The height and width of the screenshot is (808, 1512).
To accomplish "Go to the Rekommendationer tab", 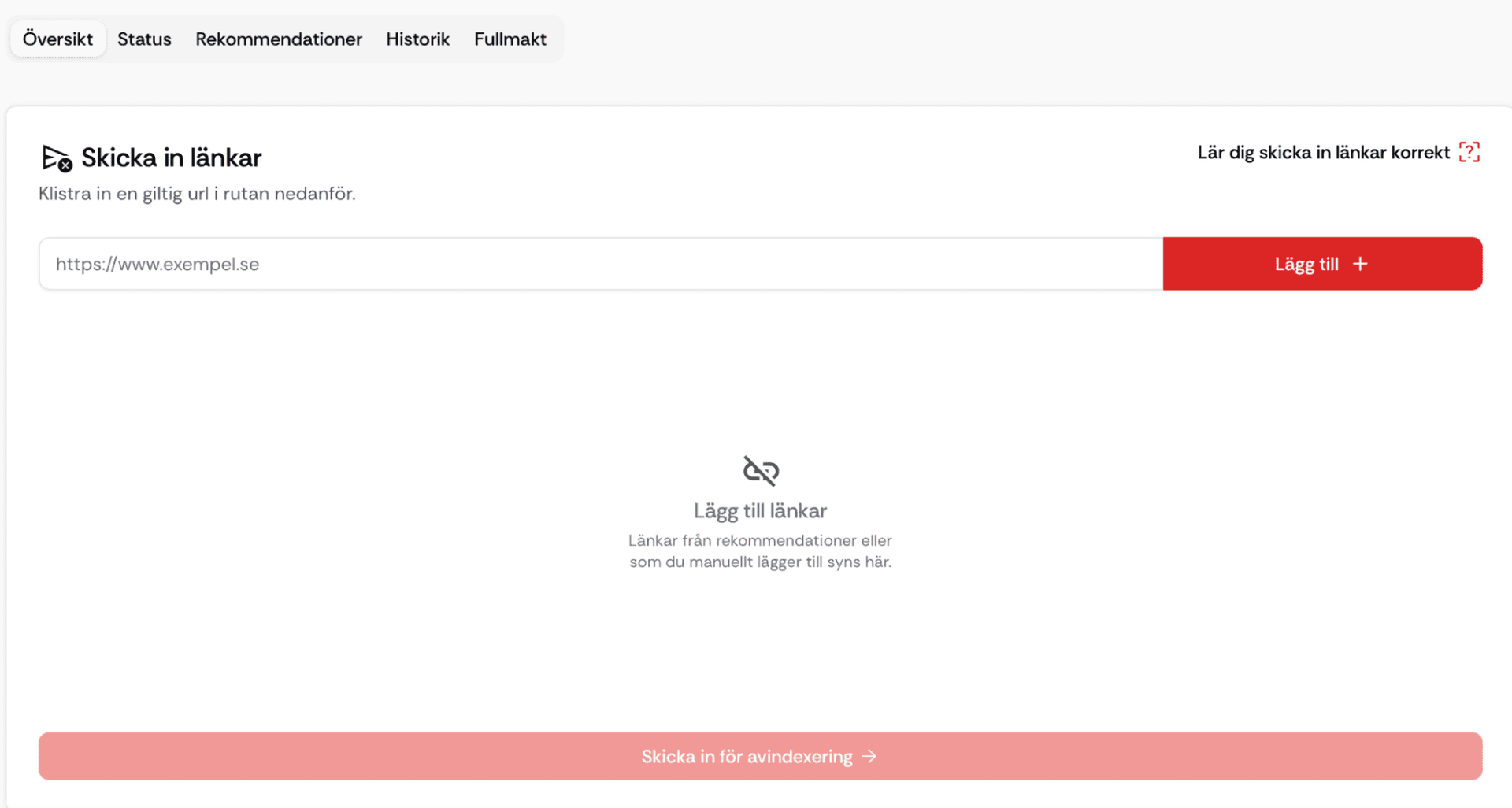I will tap(279, 39).
